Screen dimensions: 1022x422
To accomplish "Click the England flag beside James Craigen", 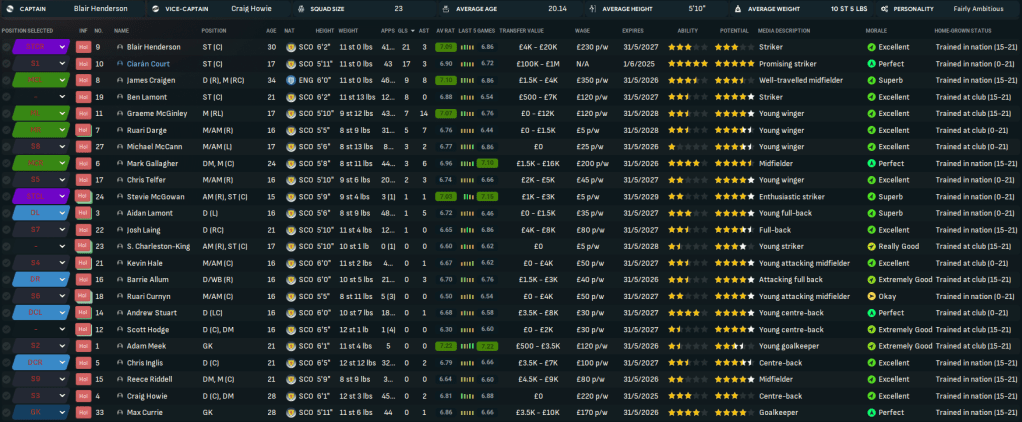I will coord(293,80).
